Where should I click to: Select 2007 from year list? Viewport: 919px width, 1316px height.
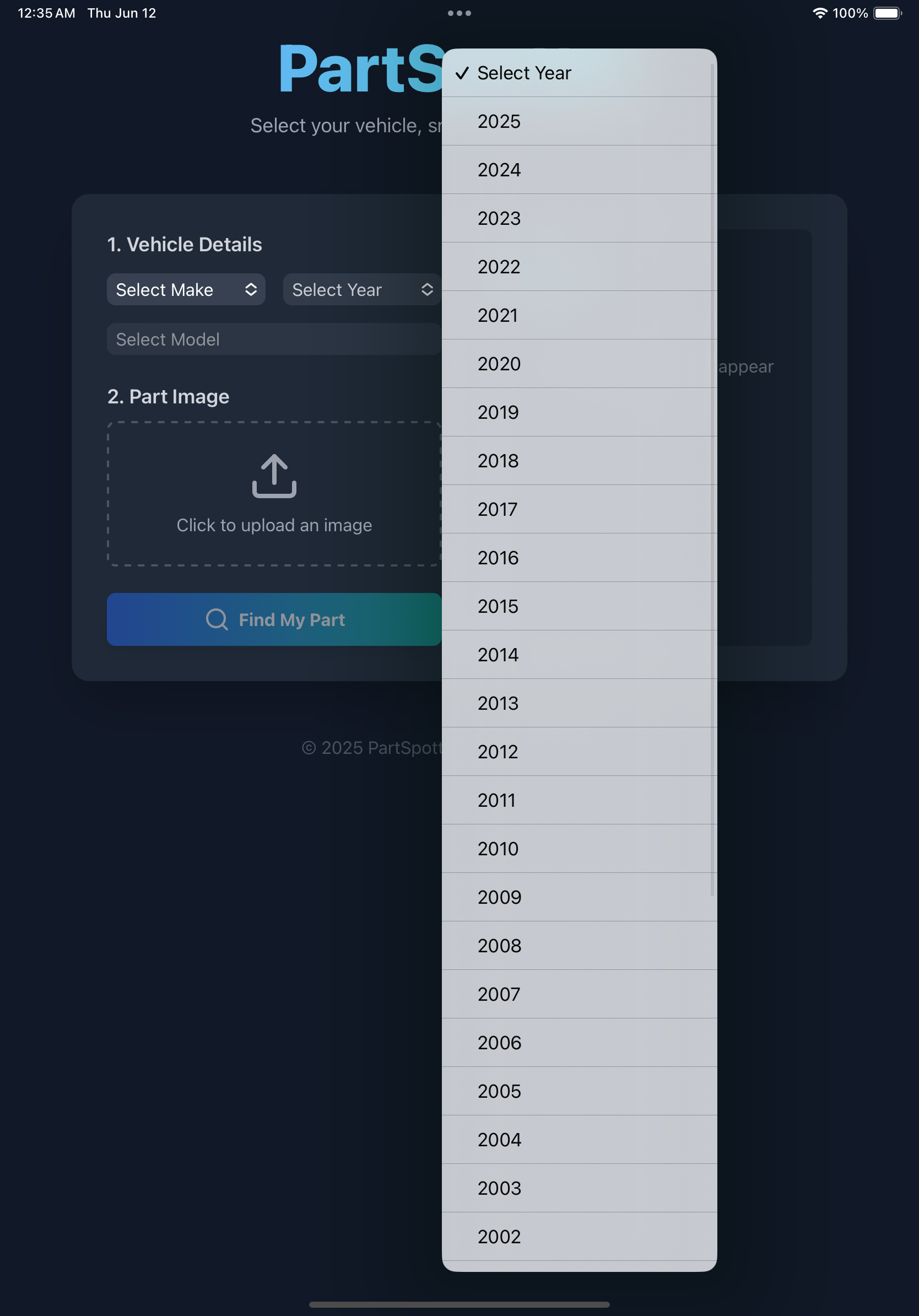(579, 994)
